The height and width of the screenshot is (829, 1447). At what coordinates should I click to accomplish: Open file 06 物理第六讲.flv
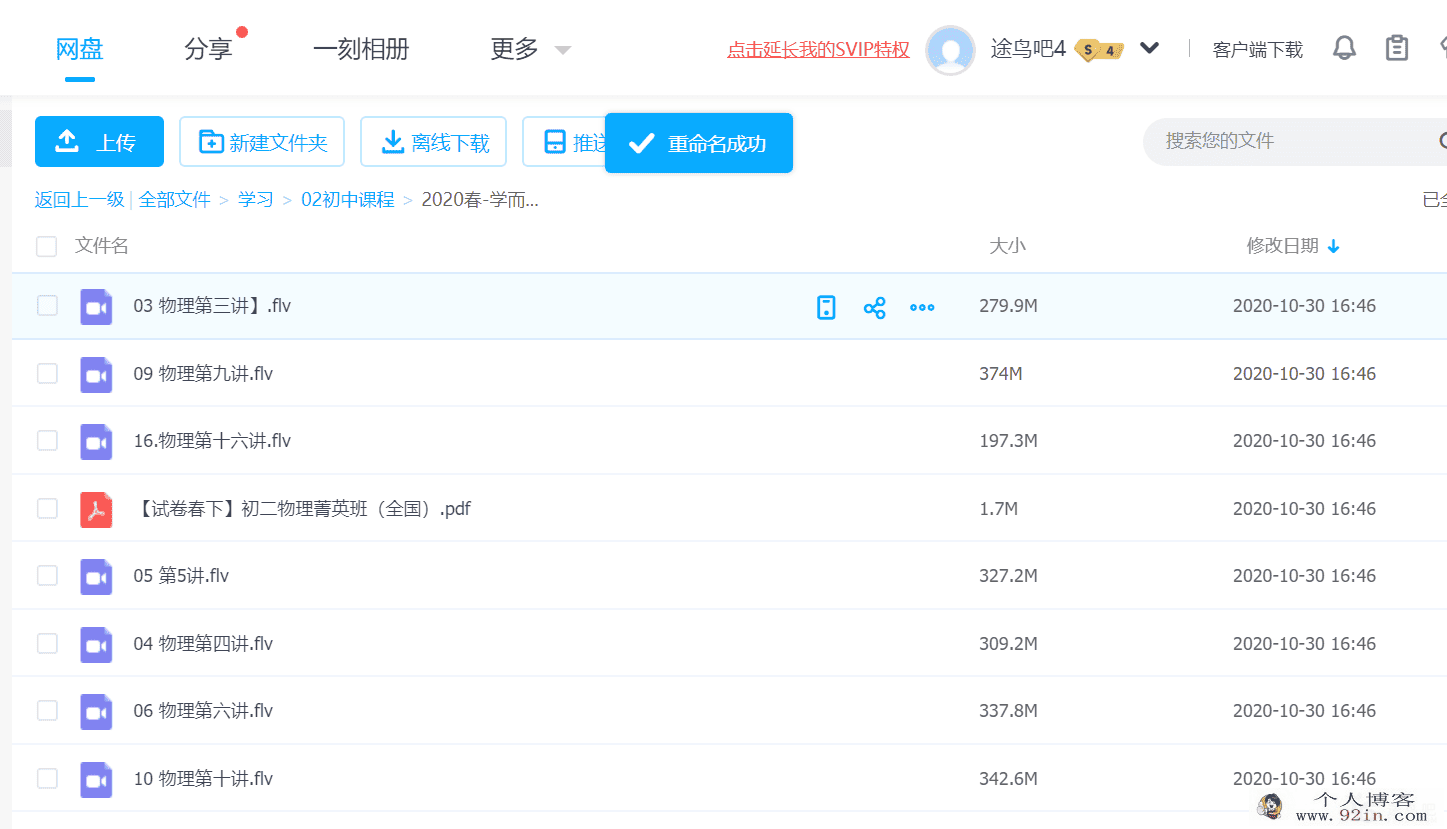(203, 711)
